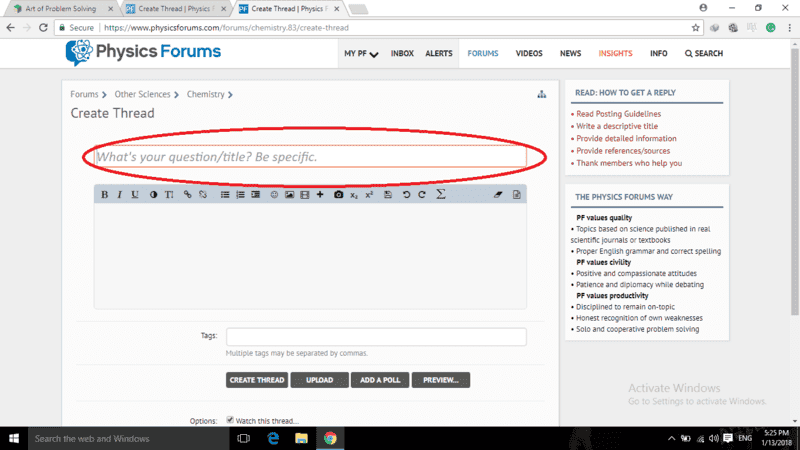
Task: Switch to the middle Create Thread browser tab
Action: 175,9
